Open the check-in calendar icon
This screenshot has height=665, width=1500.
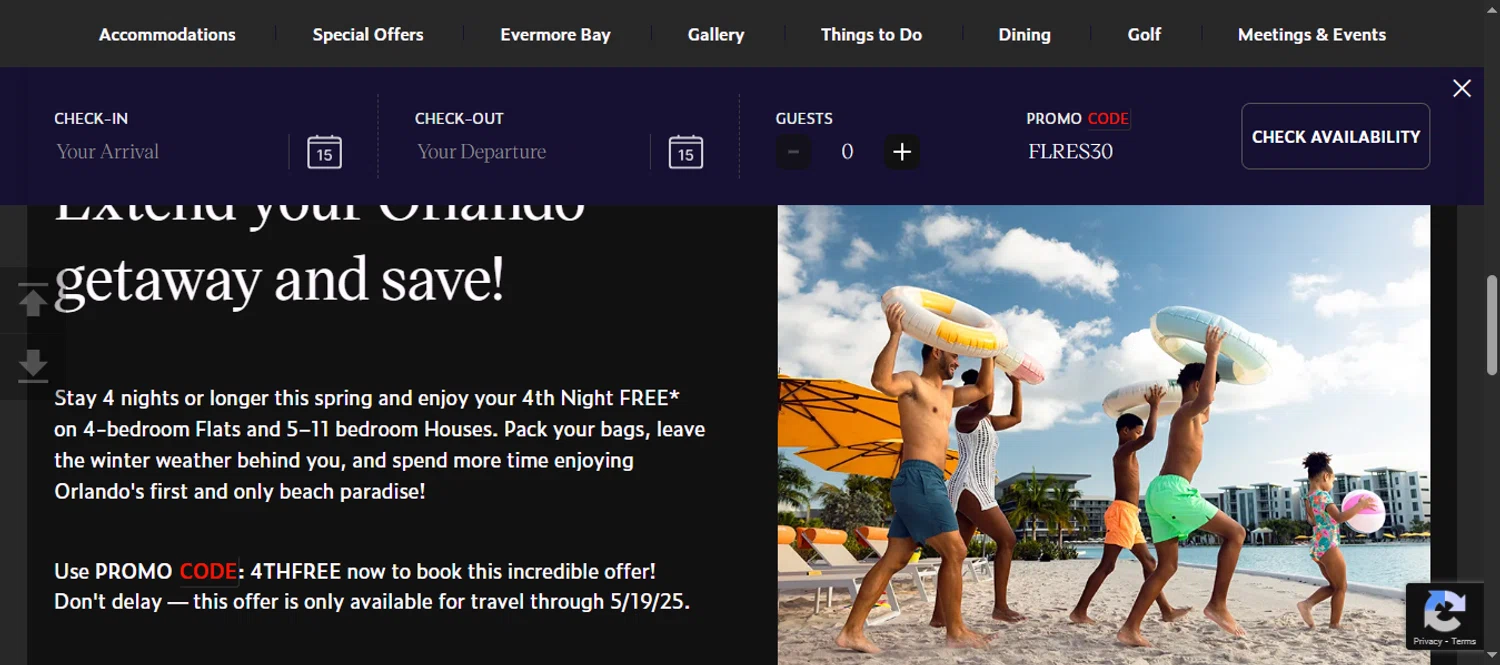pos(324,152)
